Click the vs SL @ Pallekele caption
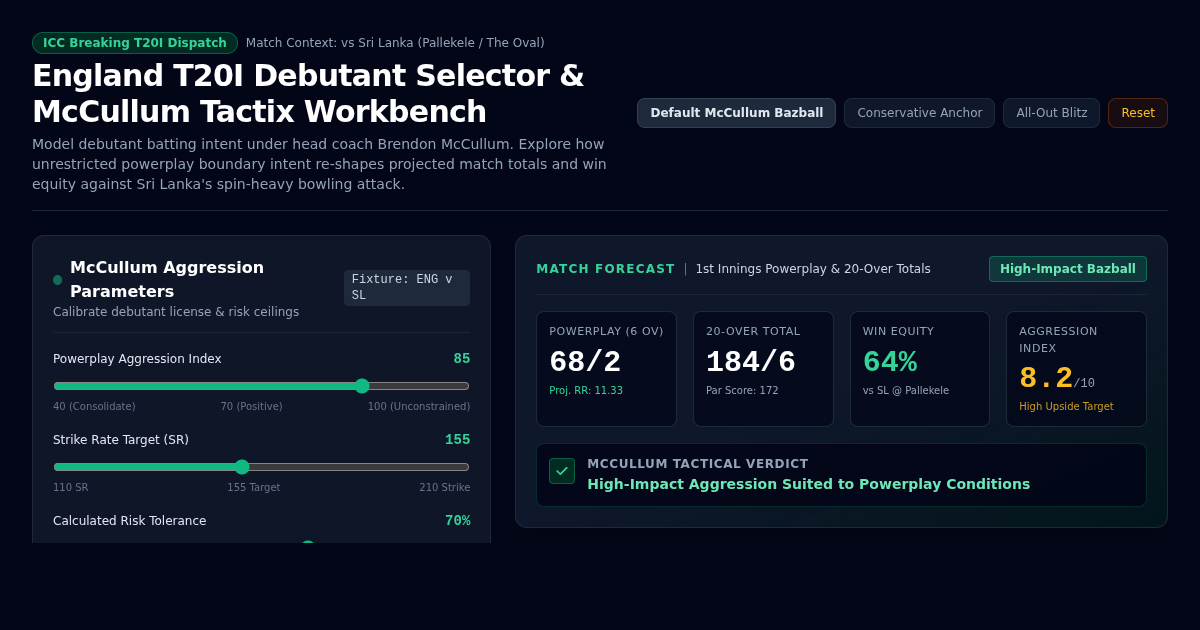 906,391
